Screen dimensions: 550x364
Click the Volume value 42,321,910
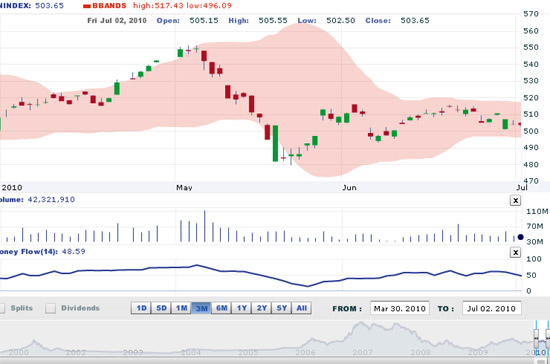click(x=51, y=200)
